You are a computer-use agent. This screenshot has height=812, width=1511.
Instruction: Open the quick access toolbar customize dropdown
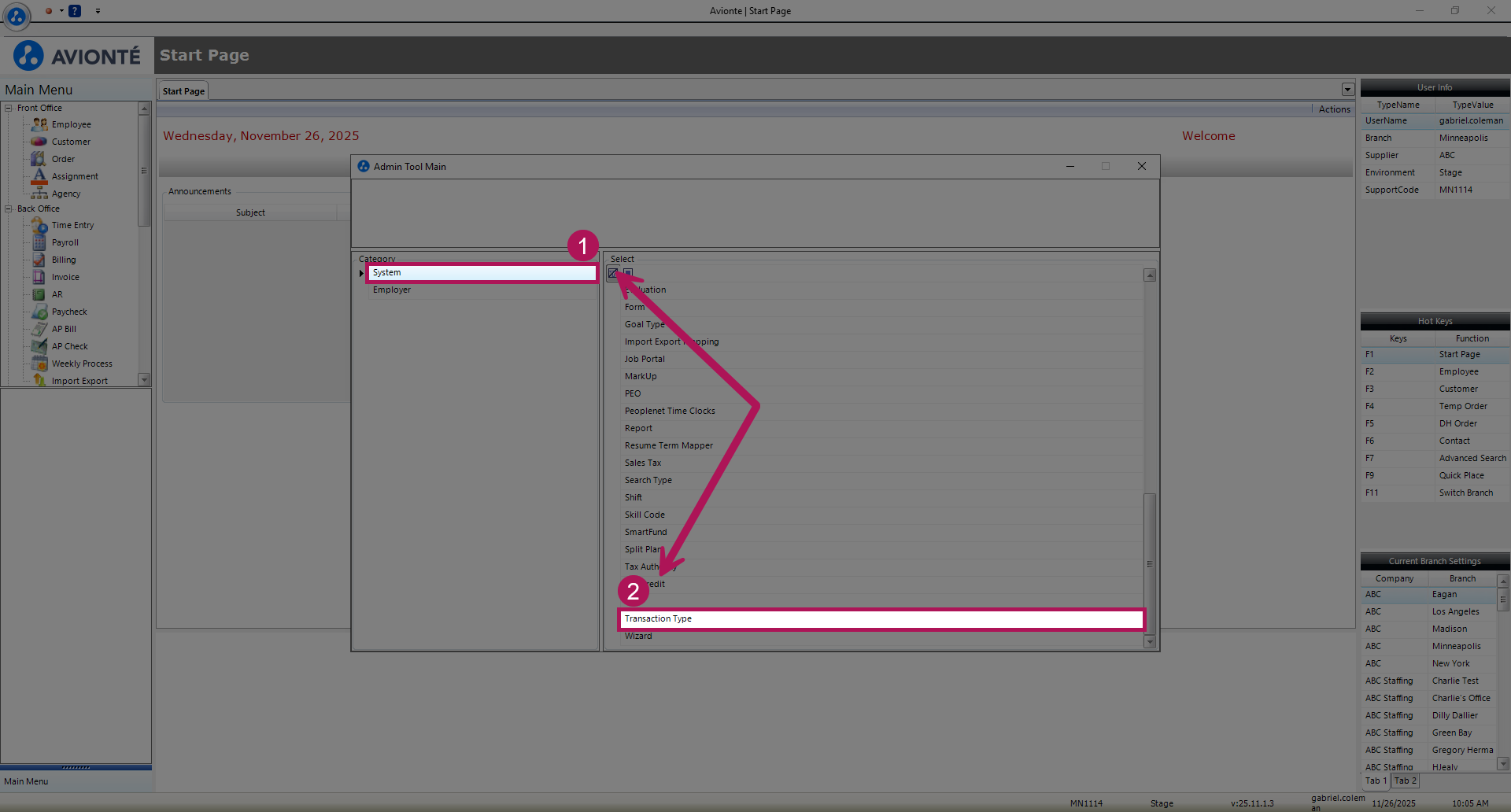pyautogui.click(x=98, y=11)
